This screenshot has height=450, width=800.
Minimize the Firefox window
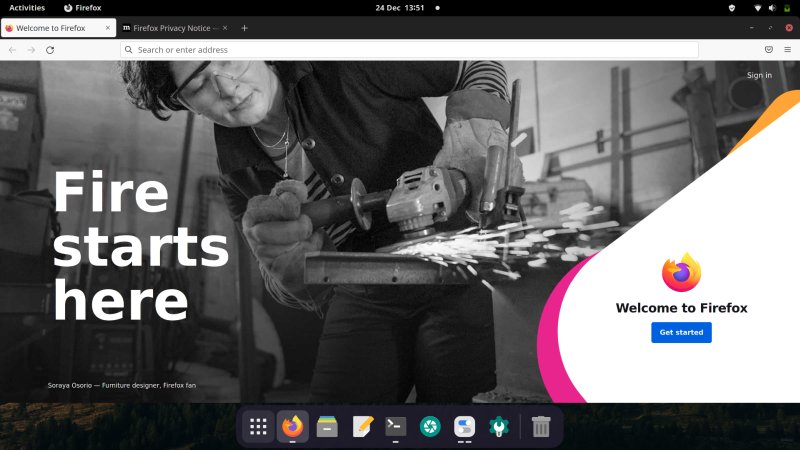(x=752, y=28)
